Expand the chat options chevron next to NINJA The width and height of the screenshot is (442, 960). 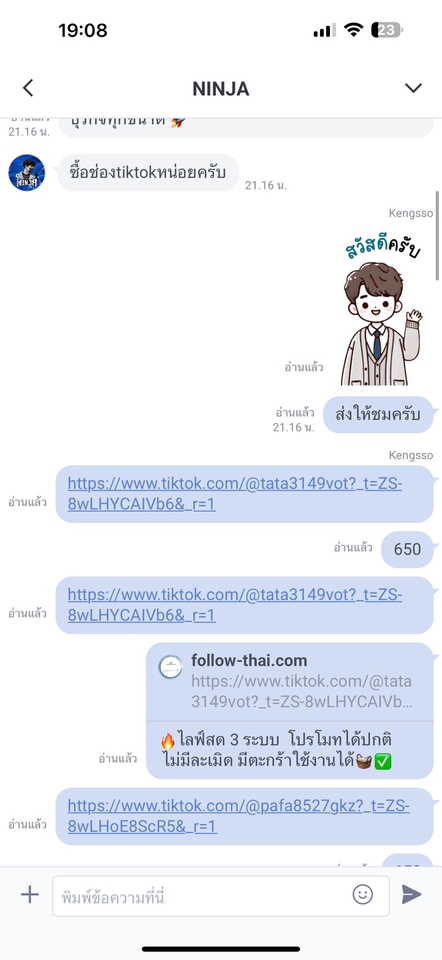413,88
